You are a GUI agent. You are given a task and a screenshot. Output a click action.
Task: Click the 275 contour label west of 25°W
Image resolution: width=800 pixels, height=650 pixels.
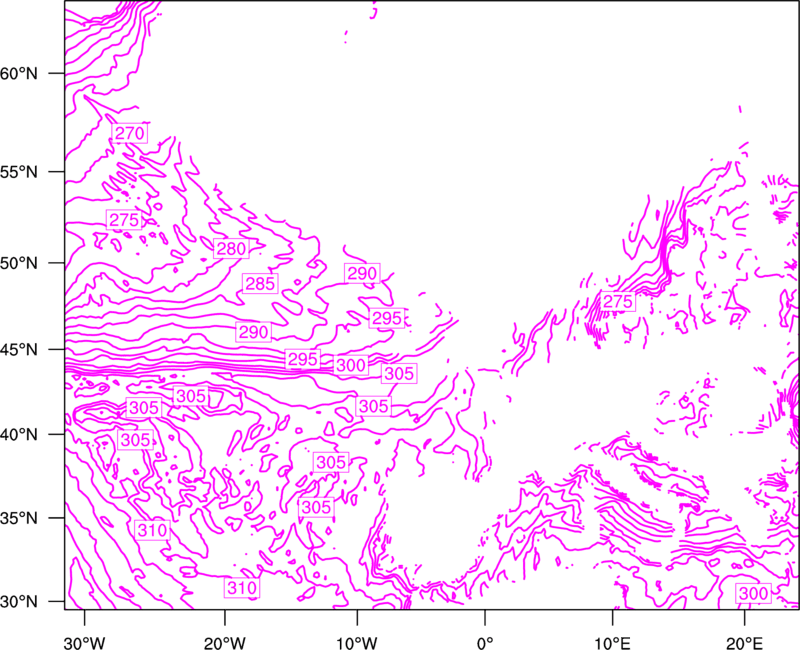[124, 219]
